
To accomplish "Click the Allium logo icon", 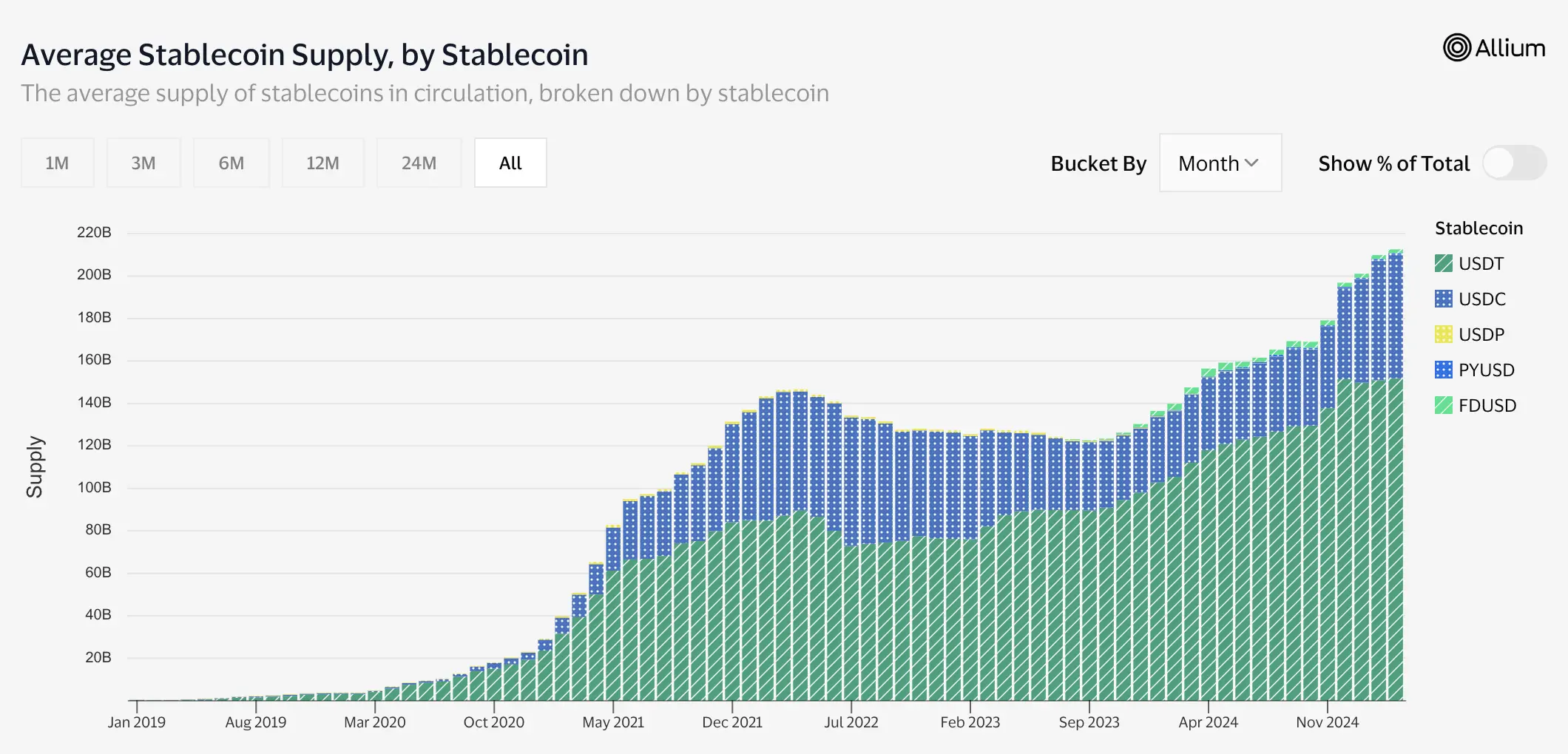I will [x=1457, y=48].
